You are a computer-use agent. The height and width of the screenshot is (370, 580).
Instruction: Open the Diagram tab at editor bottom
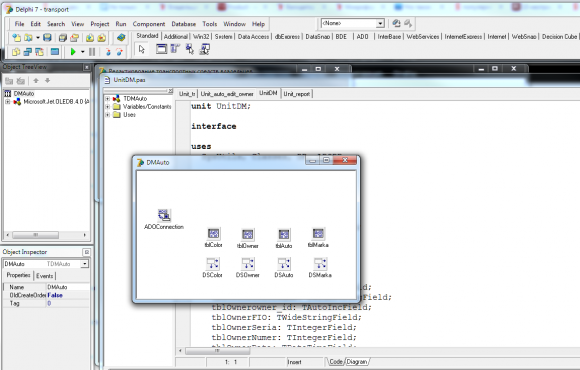tap(357, 362)
